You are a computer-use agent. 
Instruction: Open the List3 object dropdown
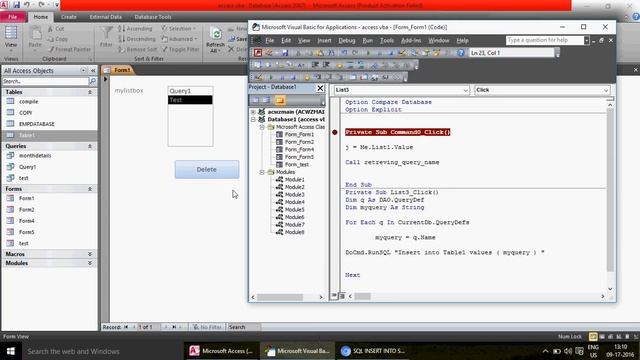click(465, 90)
